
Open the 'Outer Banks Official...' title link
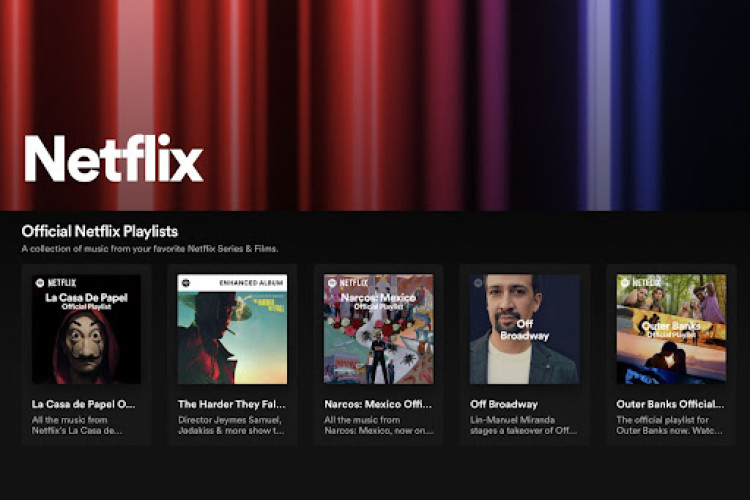pos(670,404)
